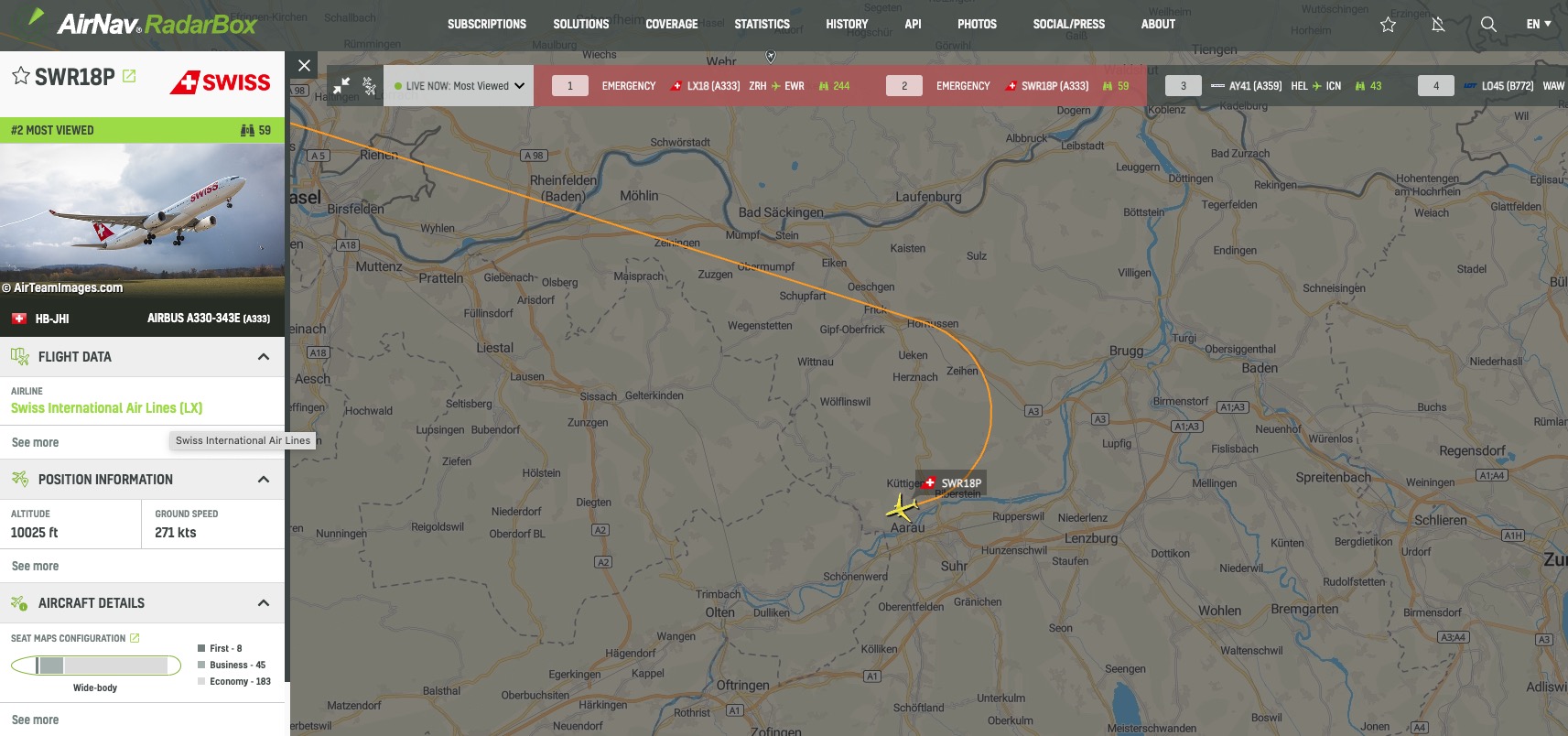Click the SWISS airline logo
Screen dimensions: 1568x736
pos(220,82)
